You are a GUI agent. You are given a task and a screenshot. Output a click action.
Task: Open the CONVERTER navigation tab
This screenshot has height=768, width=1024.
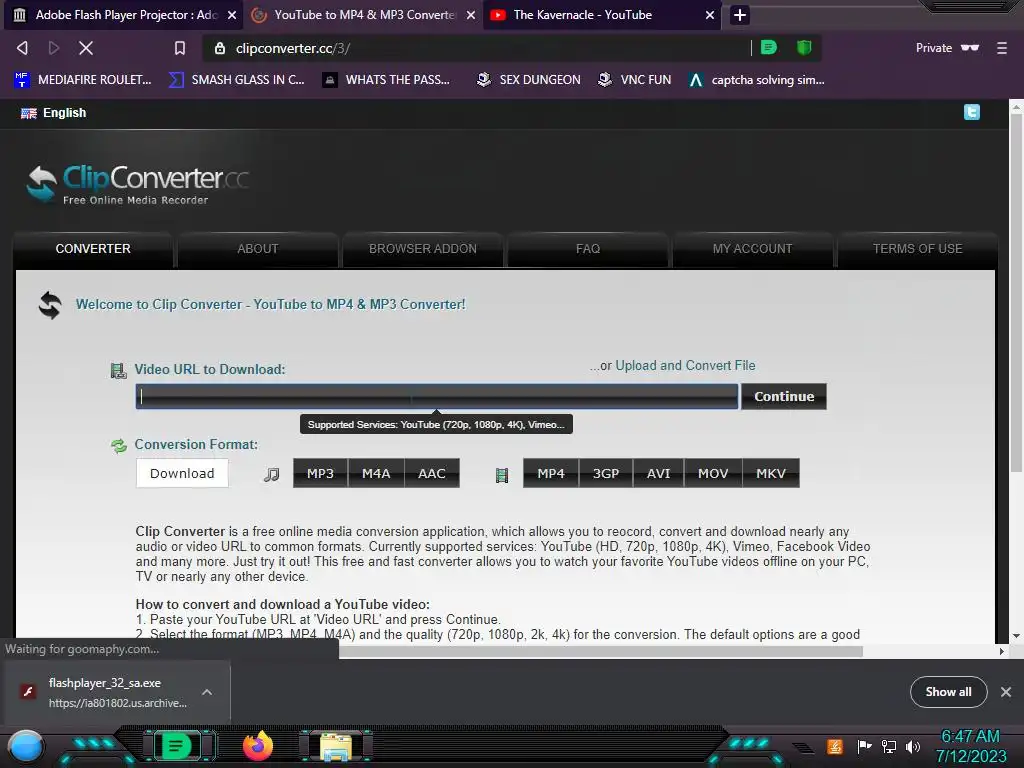[93, 249]
